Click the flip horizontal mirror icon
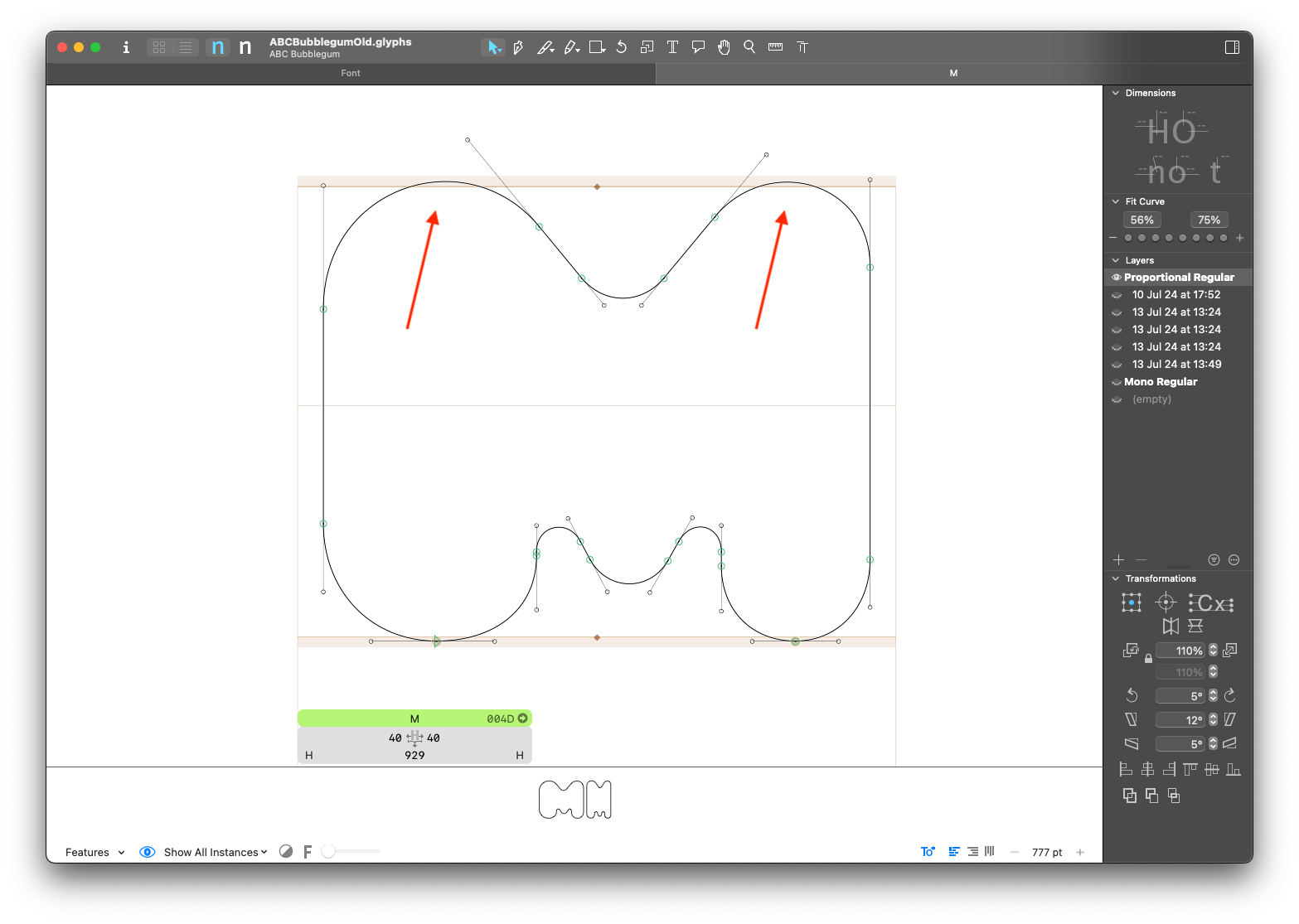1299x924 pixels. [x=1171, y=626]
